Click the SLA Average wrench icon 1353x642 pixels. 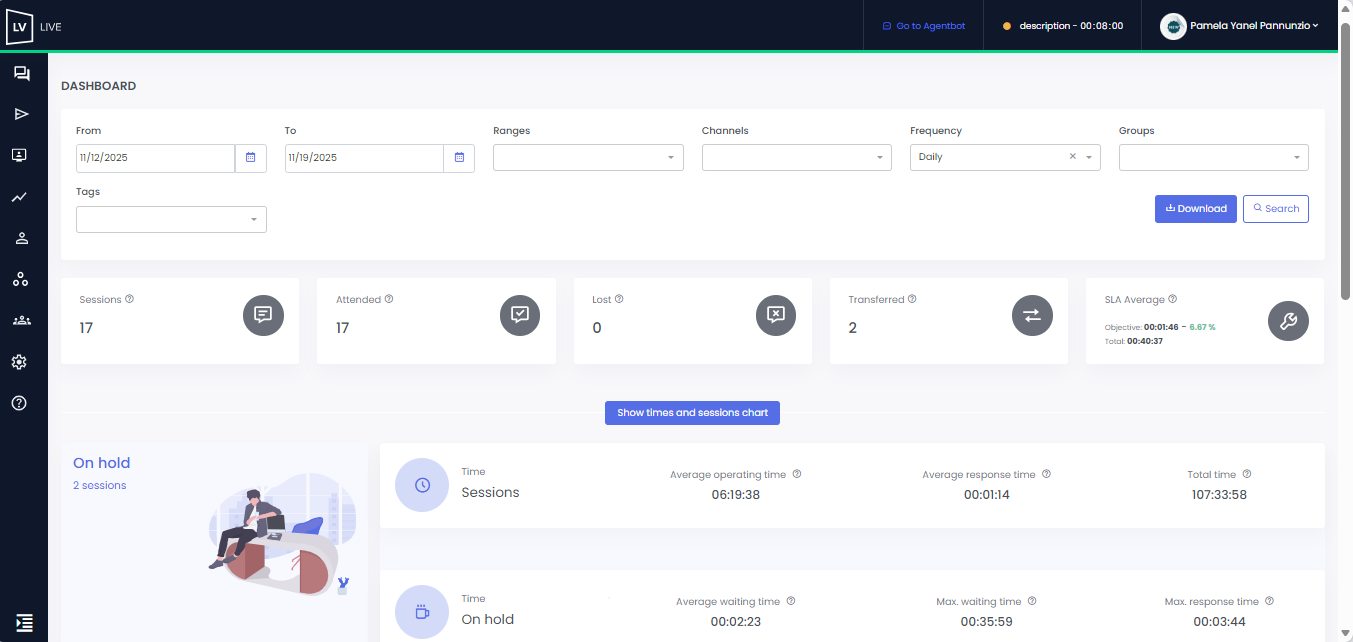coord(1288,321)
